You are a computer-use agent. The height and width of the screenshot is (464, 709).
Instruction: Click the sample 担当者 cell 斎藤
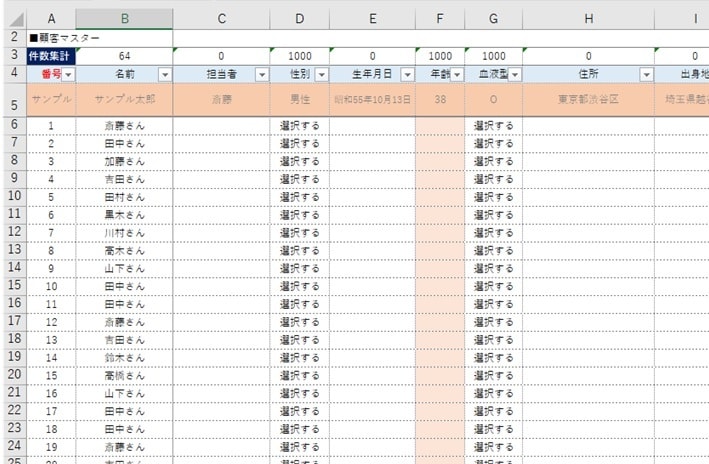point(221,99)
